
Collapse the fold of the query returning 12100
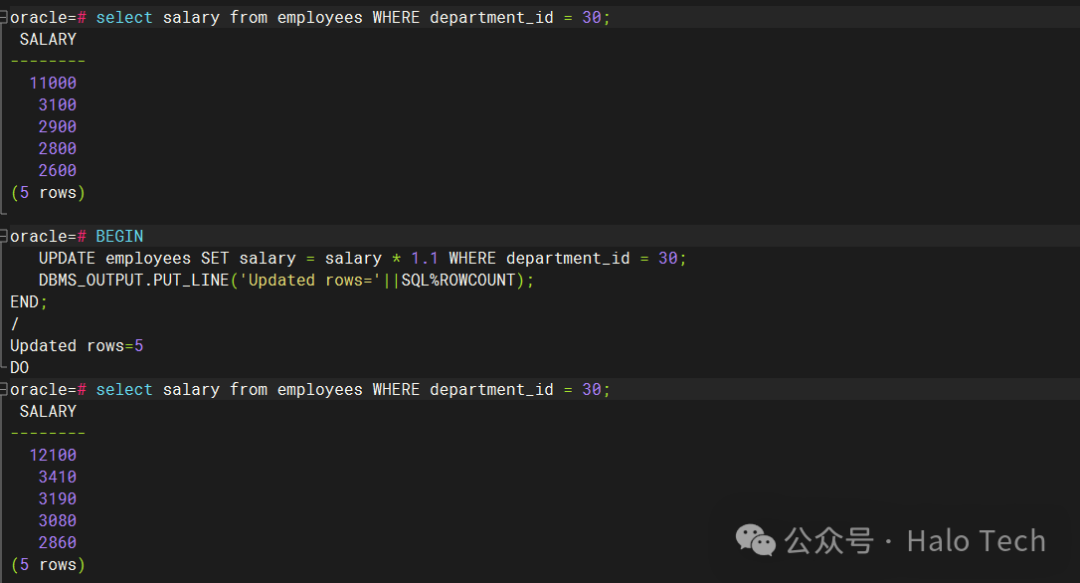[x=3, y=389]
